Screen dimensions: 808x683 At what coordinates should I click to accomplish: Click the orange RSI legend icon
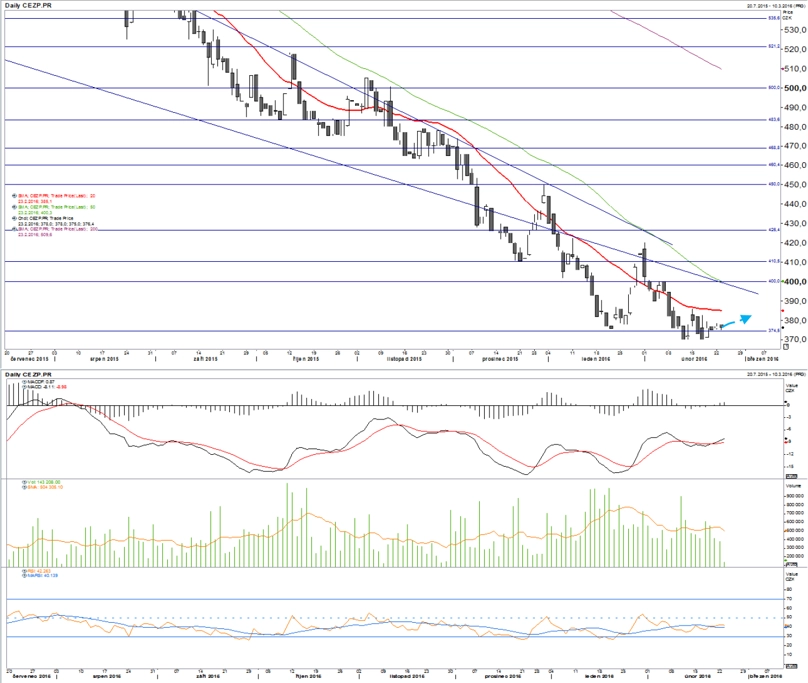24,571
